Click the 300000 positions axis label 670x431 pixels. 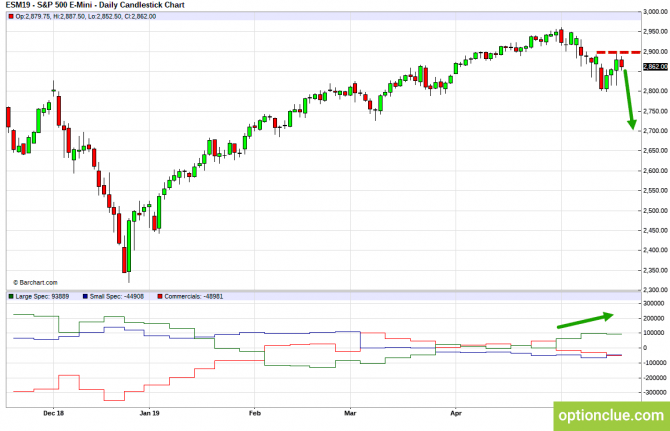click(x=654, y=303)
